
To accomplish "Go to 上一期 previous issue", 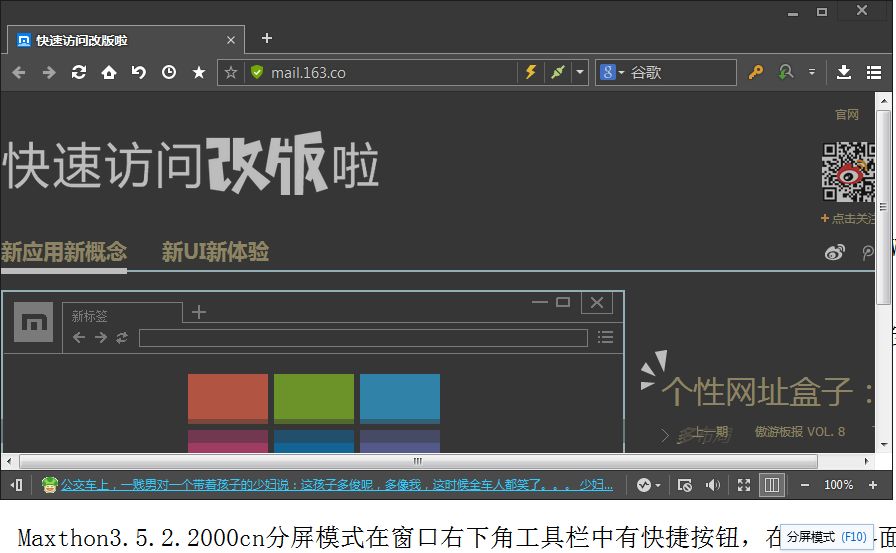I will pos(711,432).
